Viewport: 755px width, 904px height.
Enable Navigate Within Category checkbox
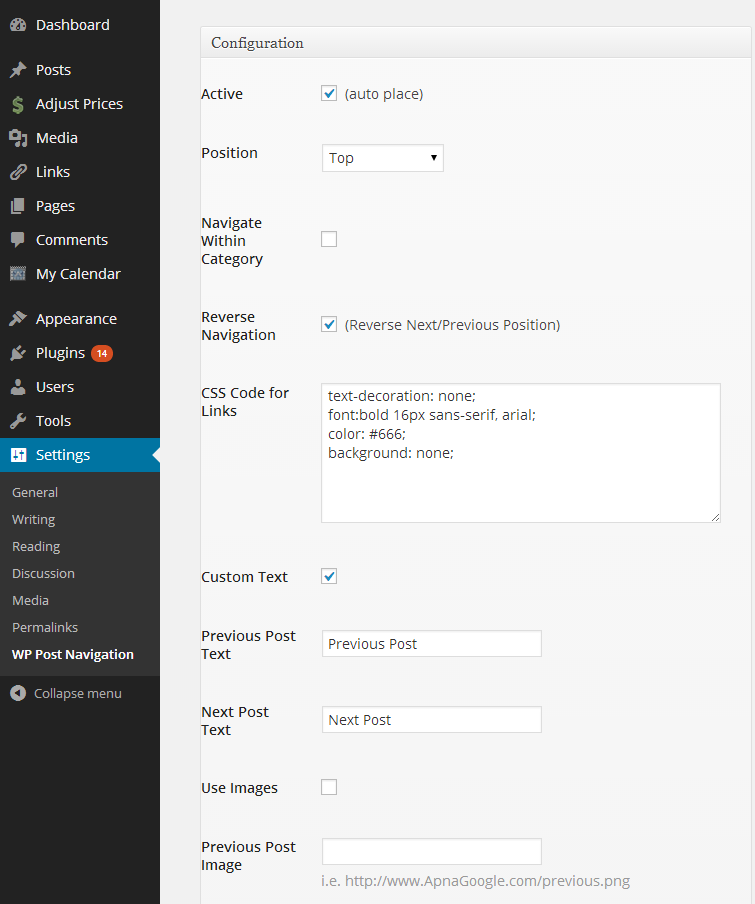(329, 239)
